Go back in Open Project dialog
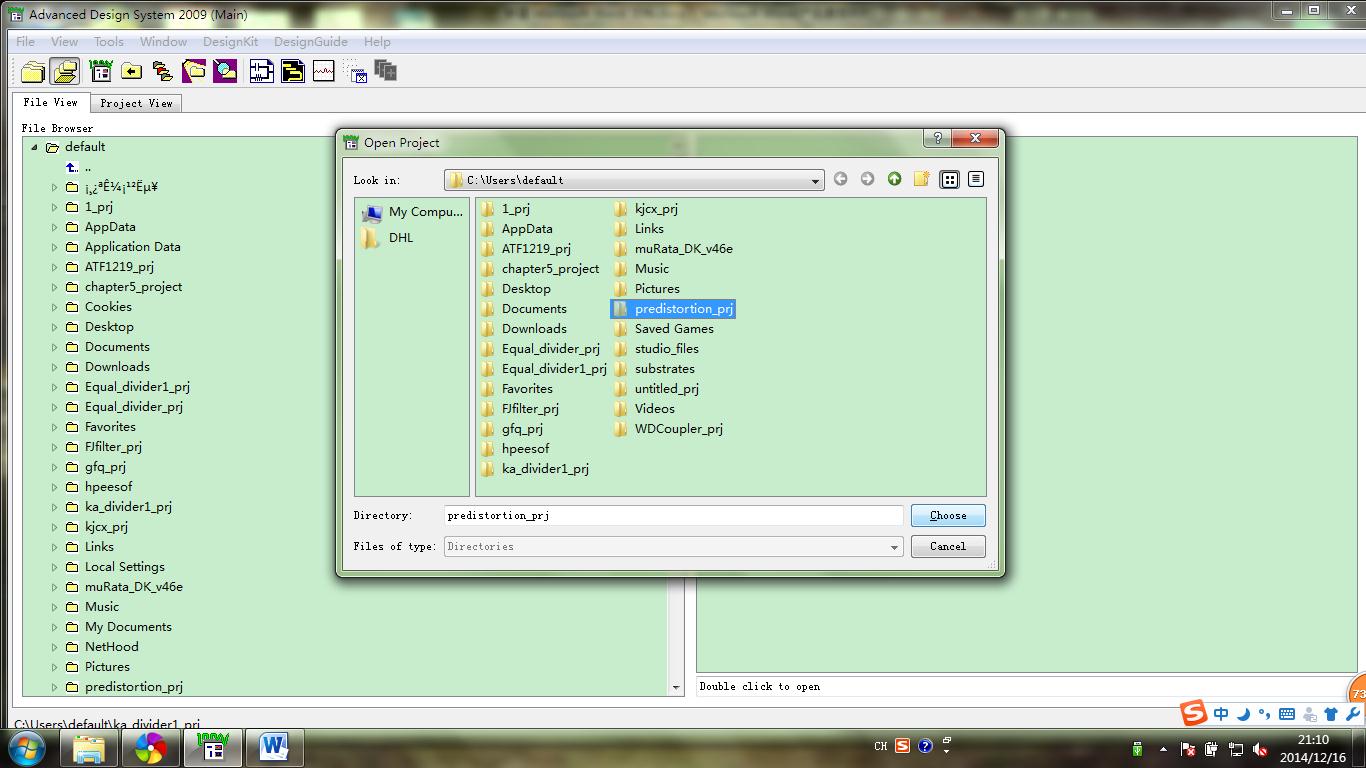The image size is (1366, 768). click(x=841, y=179)
